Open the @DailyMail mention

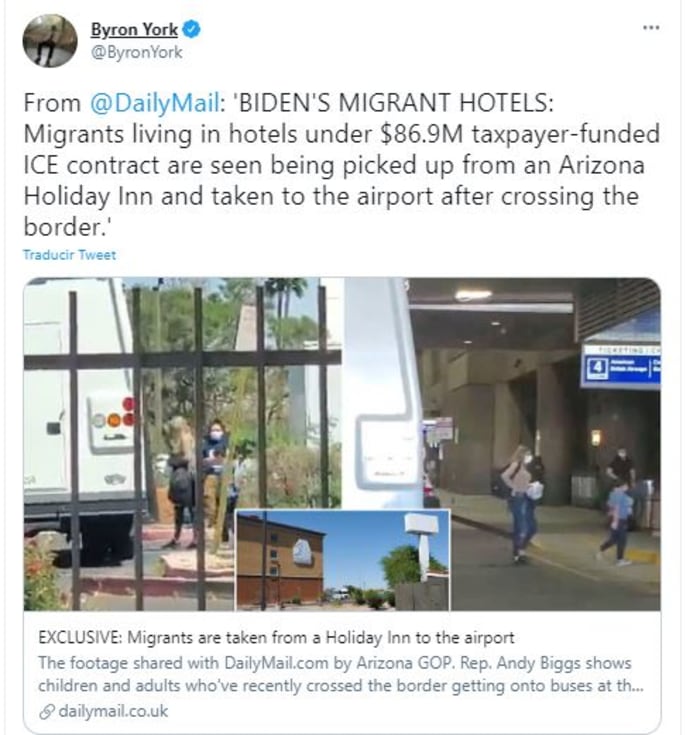(155, 103)
